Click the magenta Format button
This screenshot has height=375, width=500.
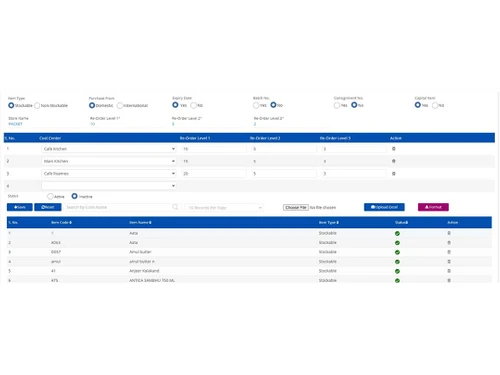(433, 207)
